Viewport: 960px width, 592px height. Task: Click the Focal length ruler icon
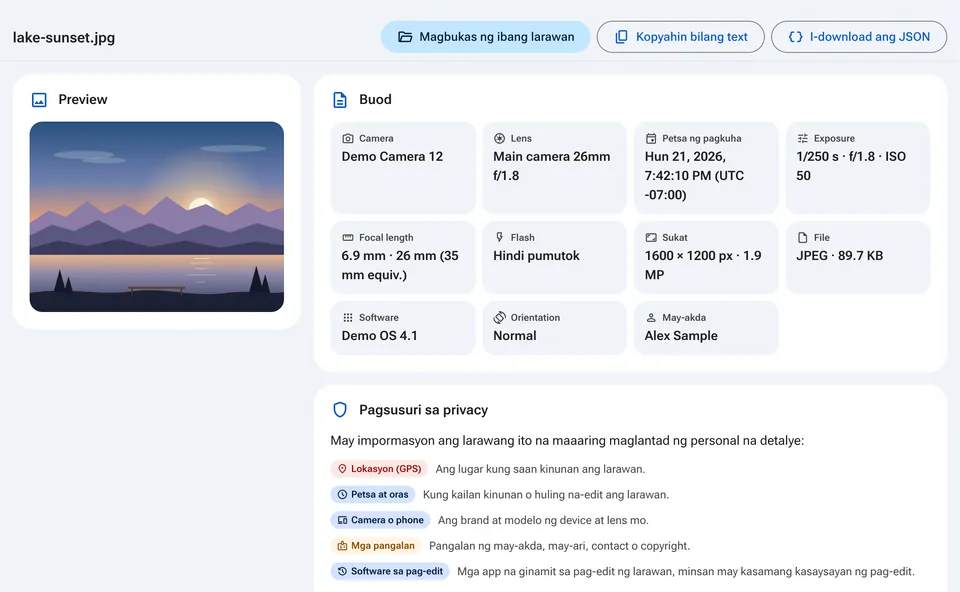pyautogui.click(x=348, y=238)
